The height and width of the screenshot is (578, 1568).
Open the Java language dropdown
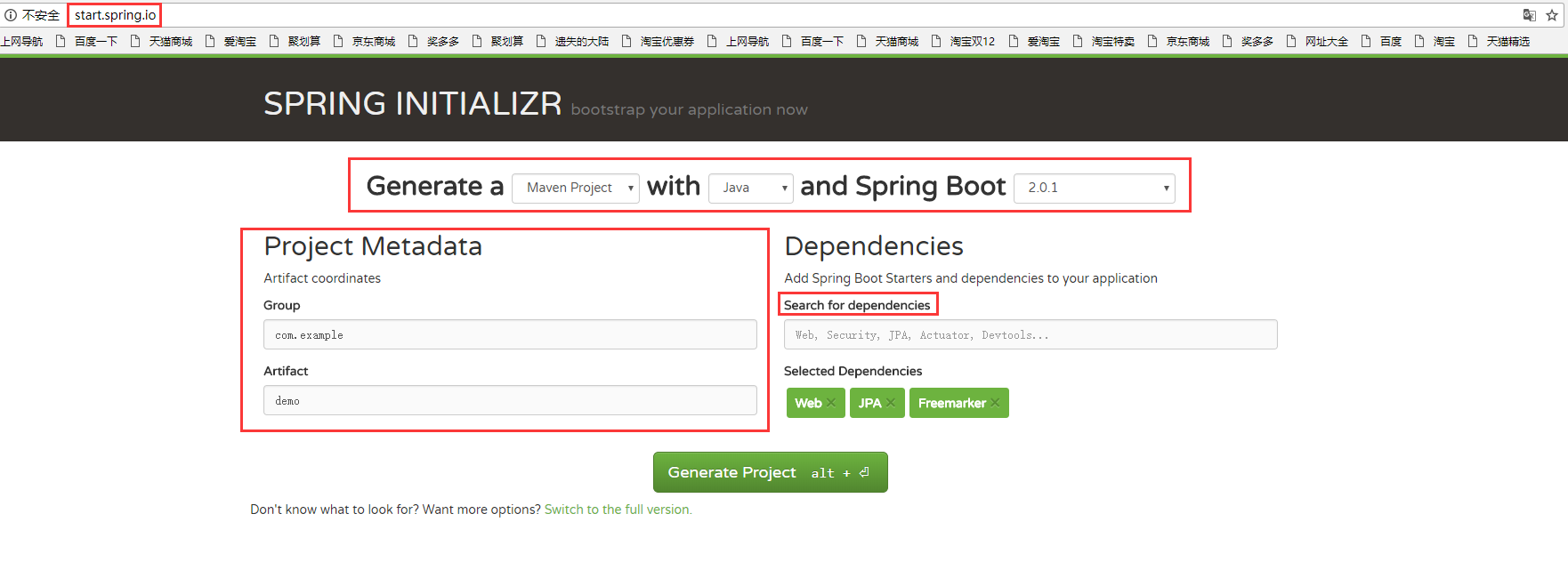(751, 188)
